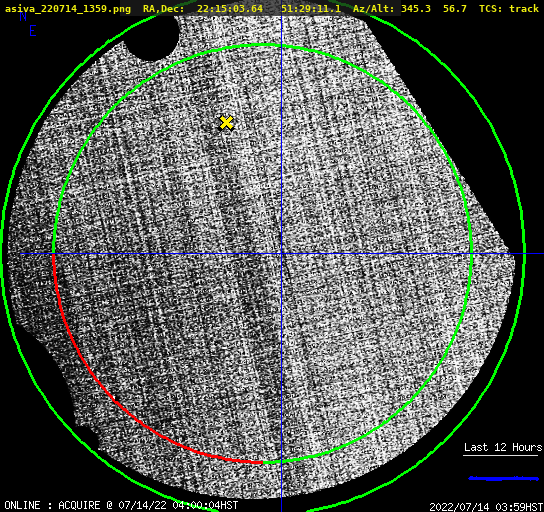
Task: Click the asiva_220714_1359.png filename text
Action: tap(68, 9)
